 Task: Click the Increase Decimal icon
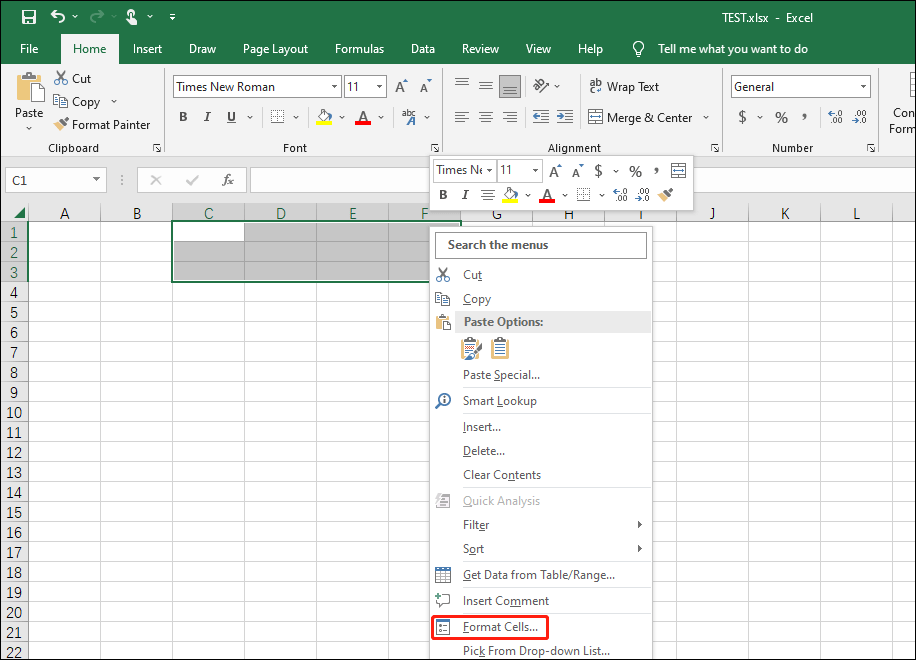834,117
